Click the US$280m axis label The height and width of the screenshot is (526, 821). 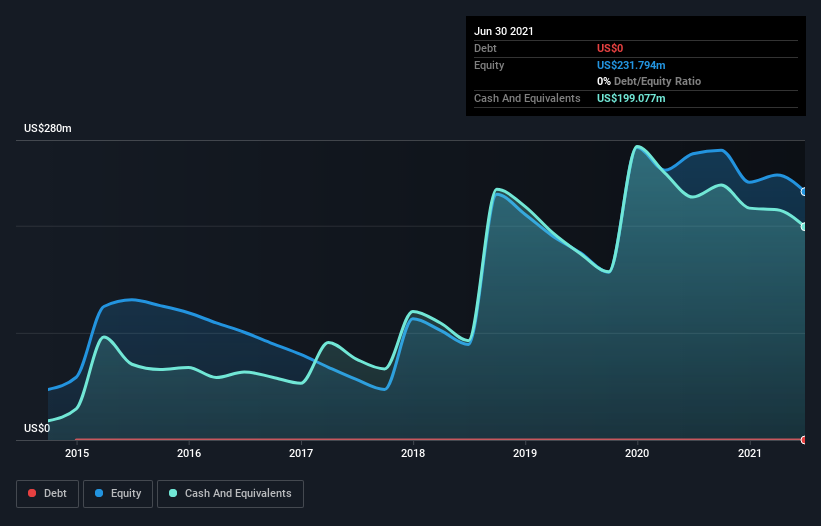(48, 128)
